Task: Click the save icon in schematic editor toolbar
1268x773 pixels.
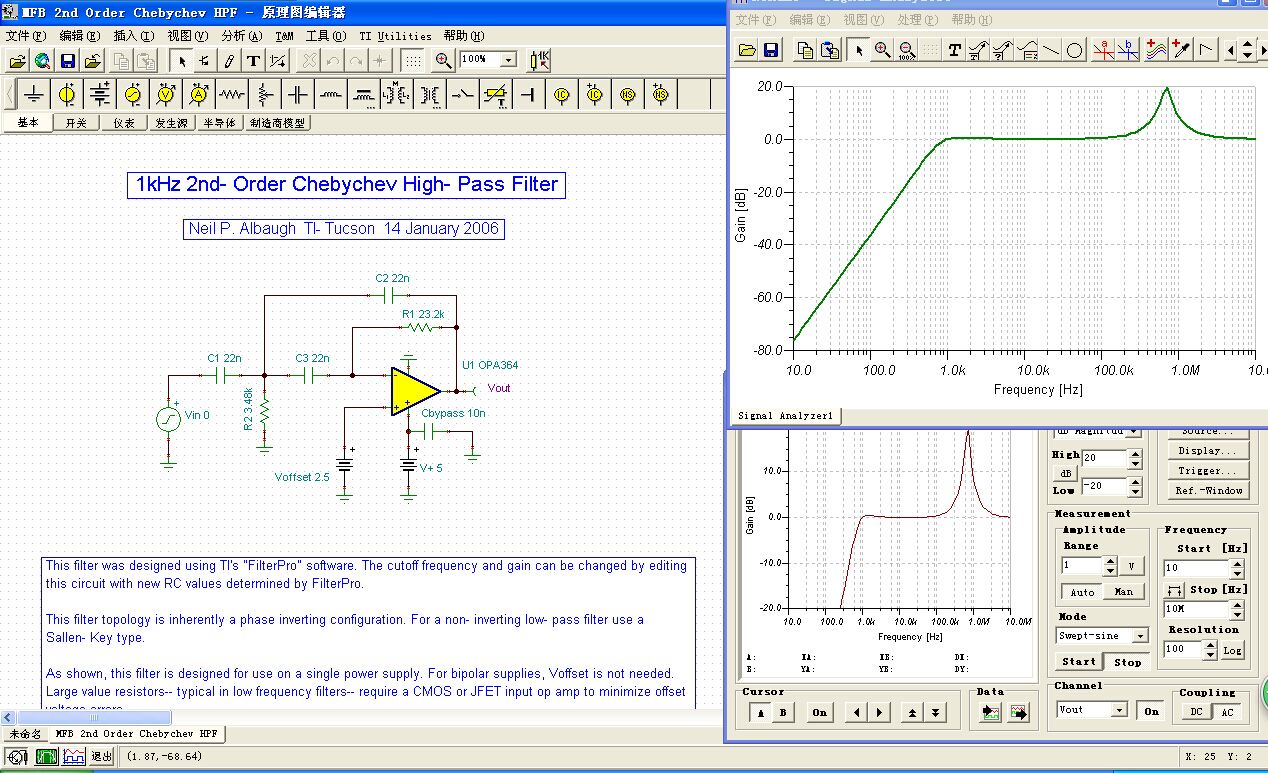Action: click(x=67, y=60)
